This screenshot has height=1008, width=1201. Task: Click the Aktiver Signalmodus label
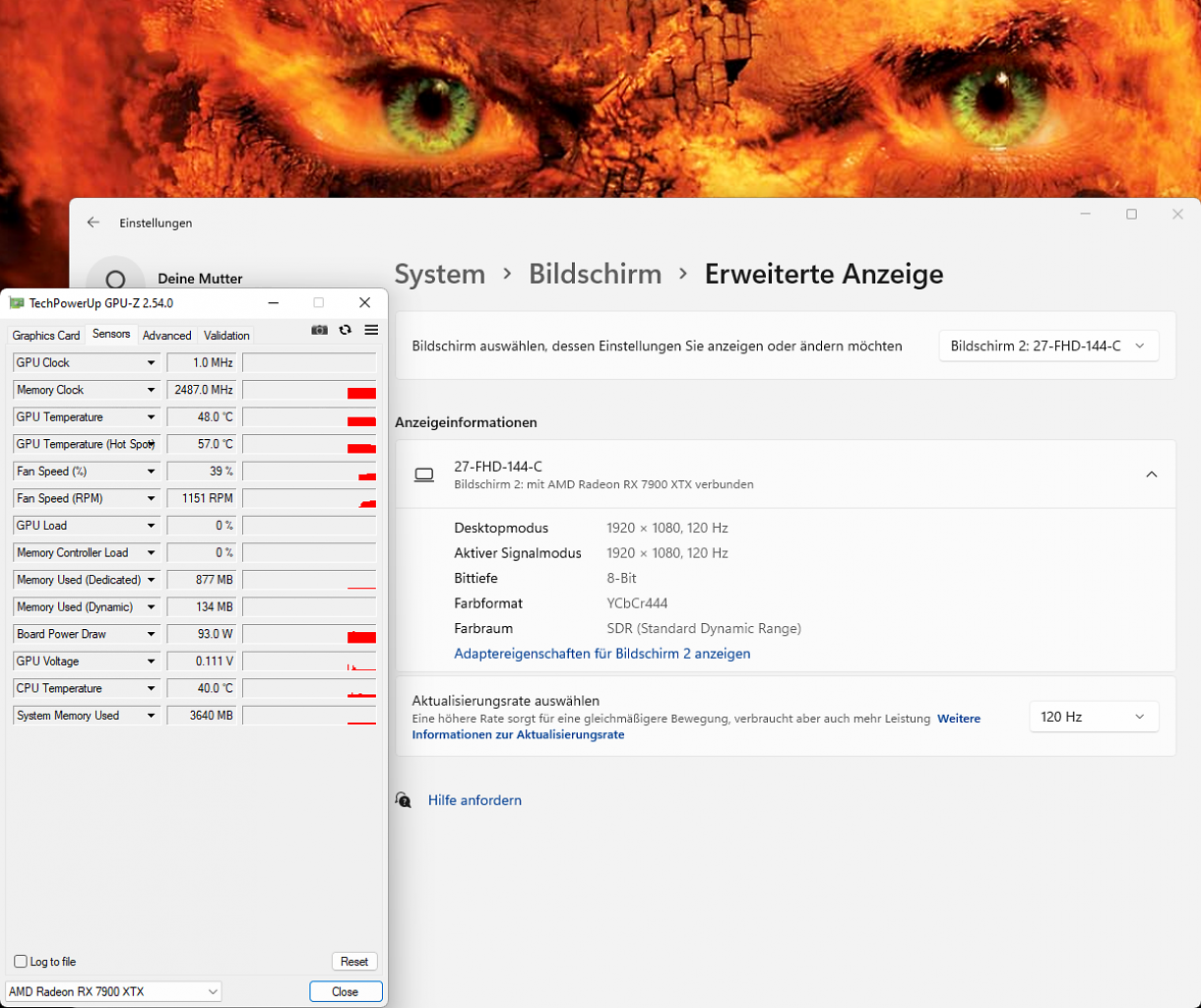[x=518, y=553]
